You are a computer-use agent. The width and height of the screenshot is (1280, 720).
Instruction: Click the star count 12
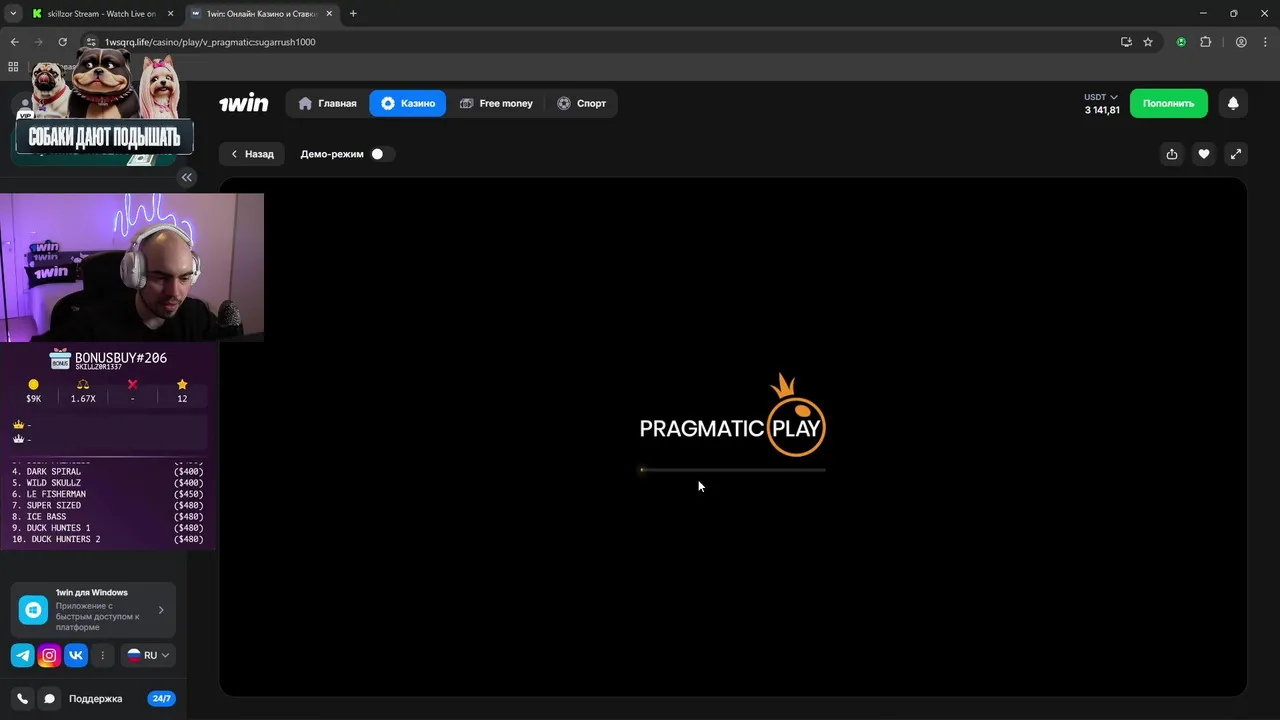click(182, 391)
